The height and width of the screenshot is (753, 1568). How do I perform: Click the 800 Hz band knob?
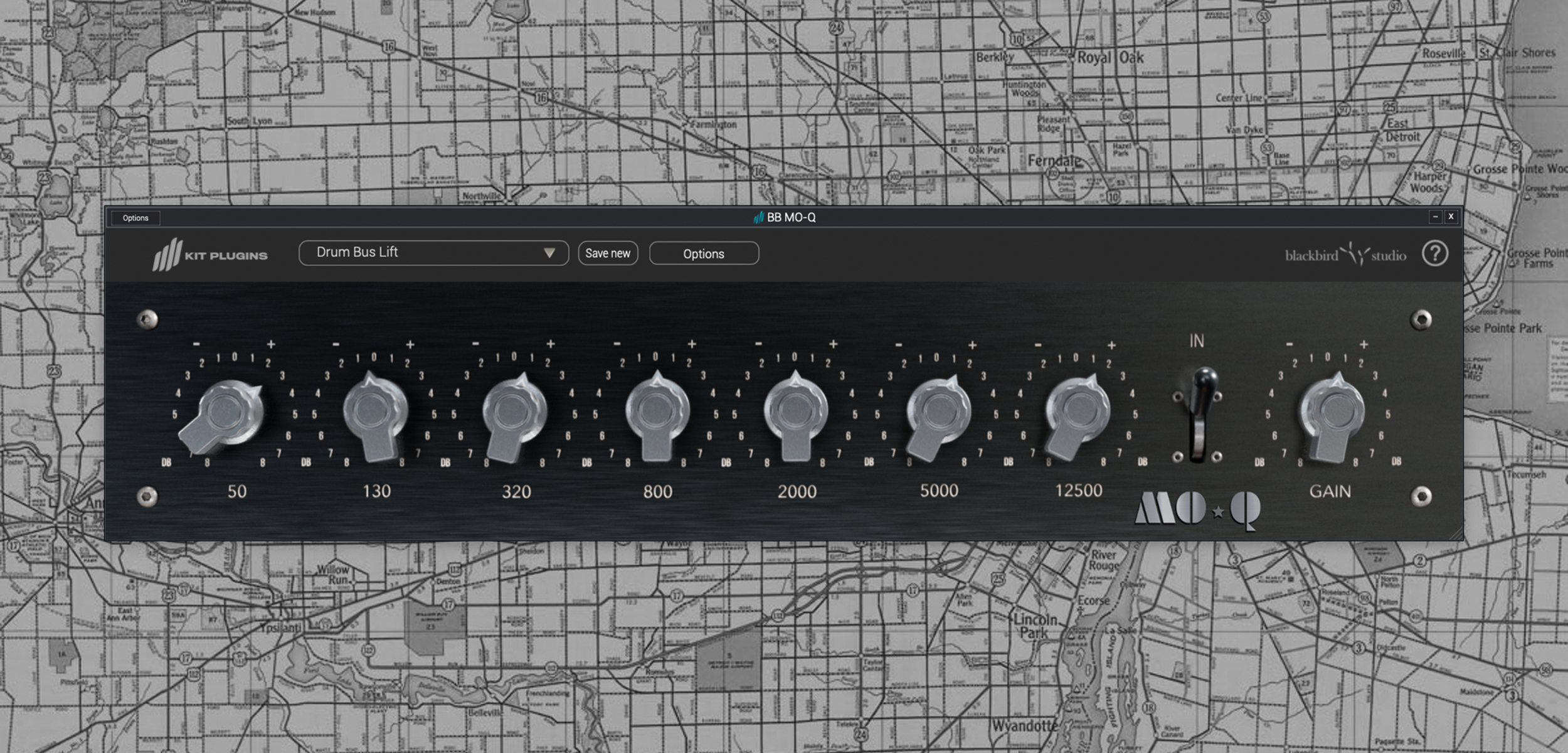657,411
